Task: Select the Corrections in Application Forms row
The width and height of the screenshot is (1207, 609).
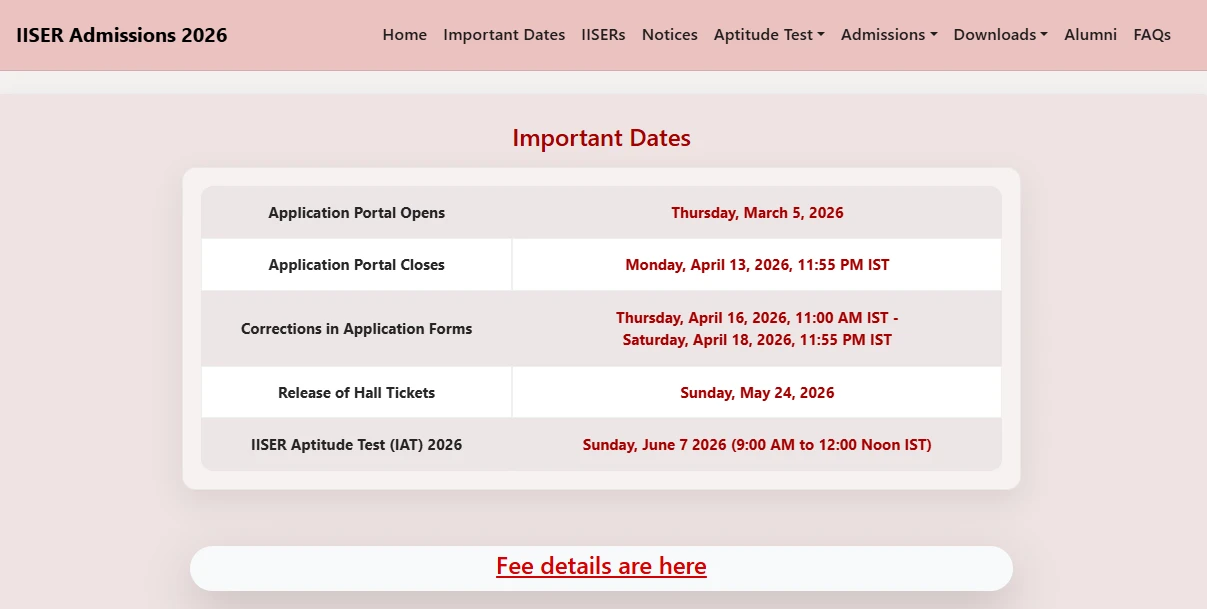Action: pyautogui.click(x=356, y=328)
